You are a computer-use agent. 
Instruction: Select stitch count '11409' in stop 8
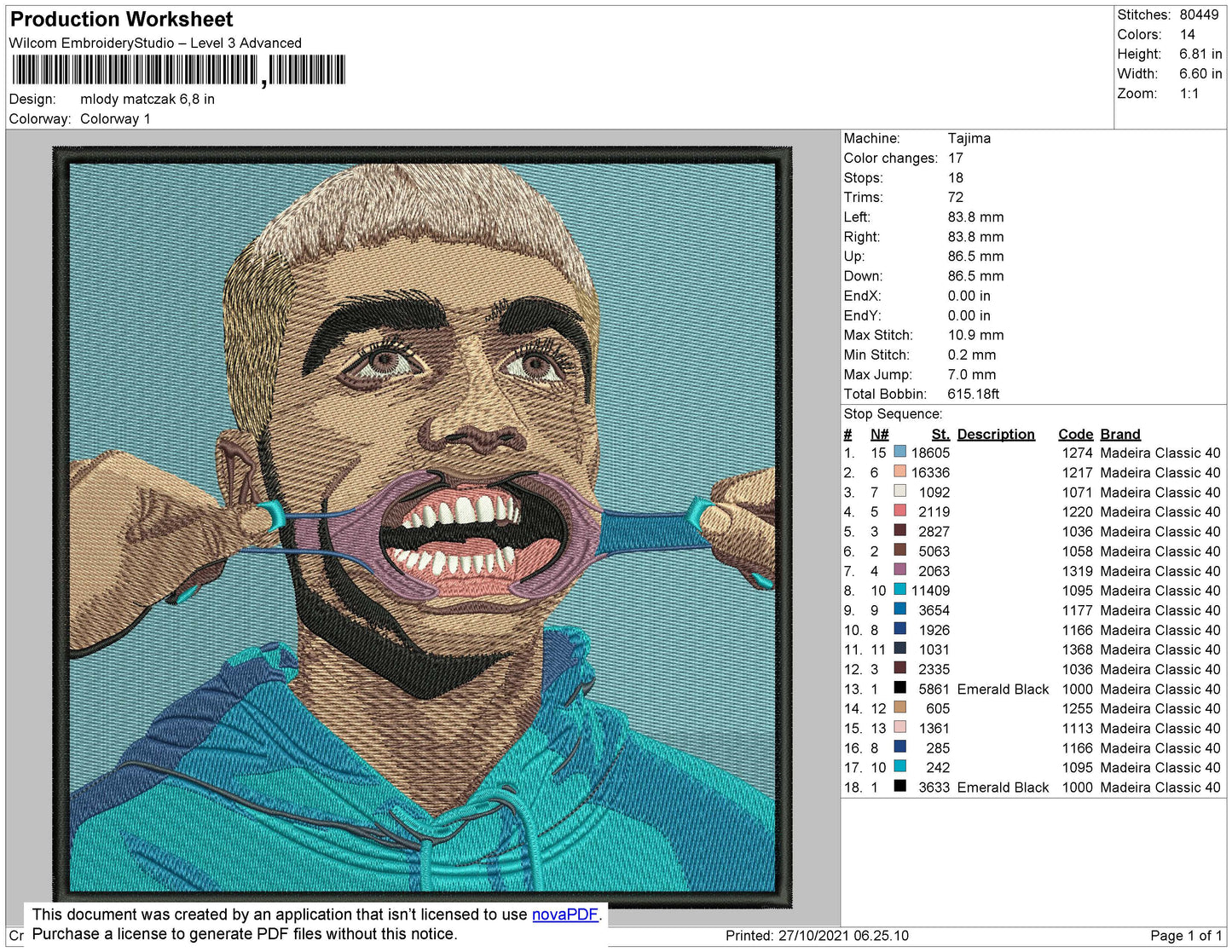point(930,590)
